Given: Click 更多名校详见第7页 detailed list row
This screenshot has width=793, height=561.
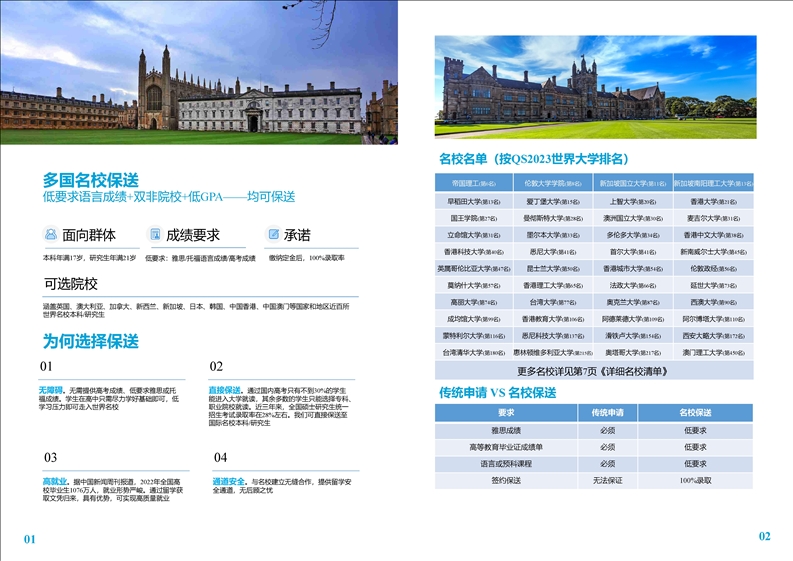Looking at the screenshot, I should pos(594,371).
